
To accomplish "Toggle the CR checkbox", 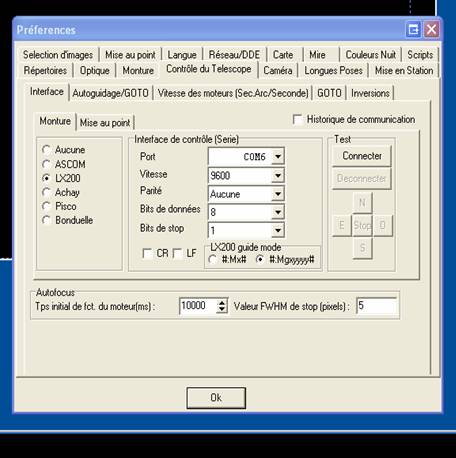I will click(147, 253).
